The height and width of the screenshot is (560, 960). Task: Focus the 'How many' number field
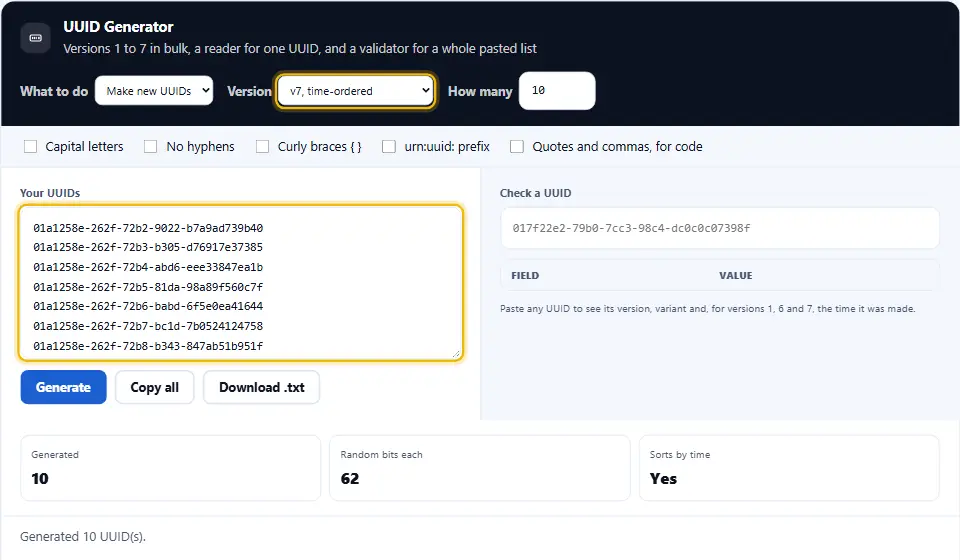(557, 91)
